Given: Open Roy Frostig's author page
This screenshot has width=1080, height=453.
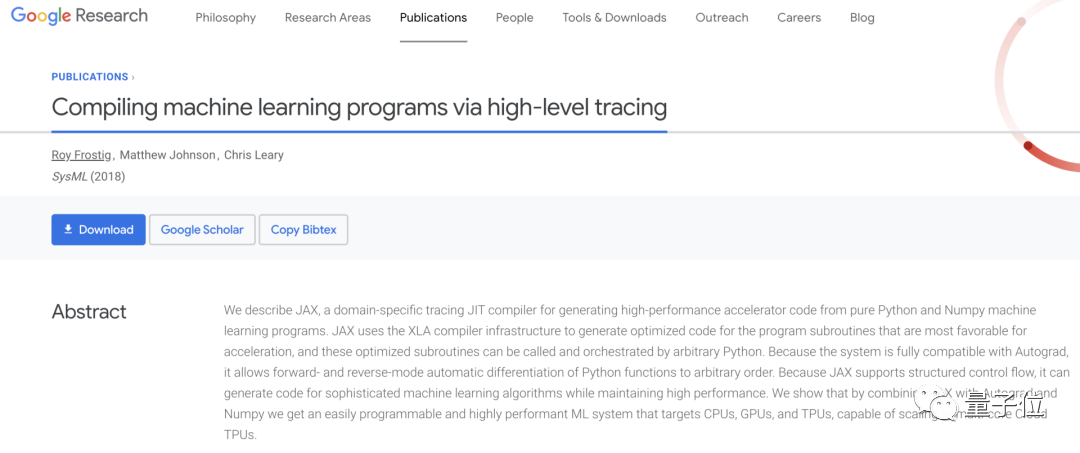Looking at the screenshot, I should (x=81, y=155).
